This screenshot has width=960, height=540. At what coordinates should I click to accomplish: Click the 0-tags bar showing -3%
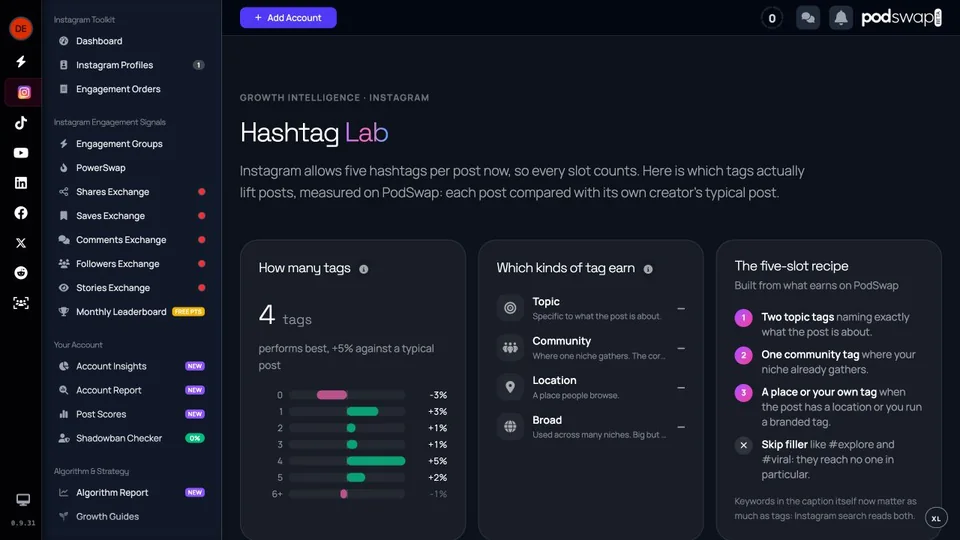point(332,395)
